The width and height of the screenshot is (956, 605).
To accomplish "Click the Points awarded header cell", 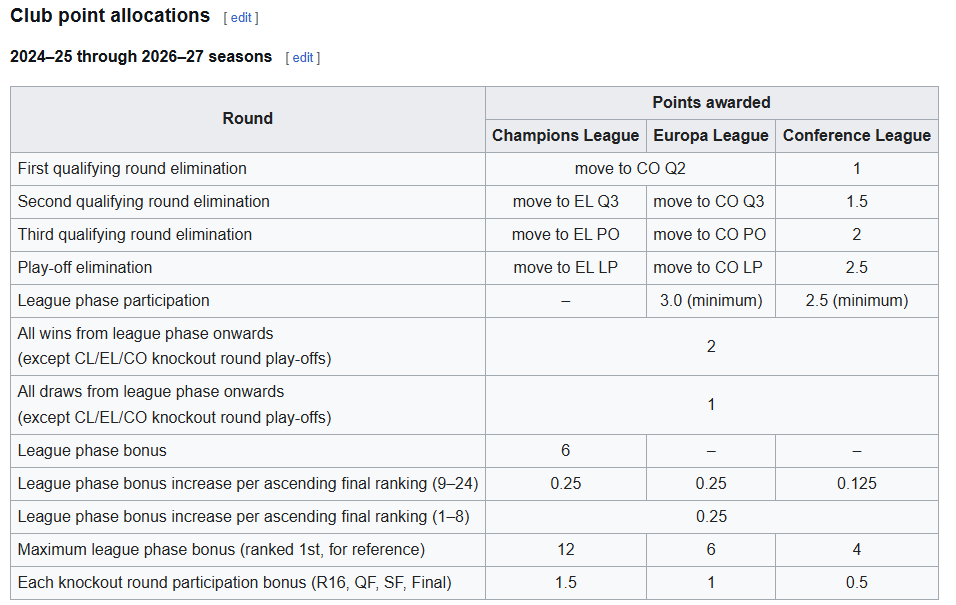I will coord(711,102).
